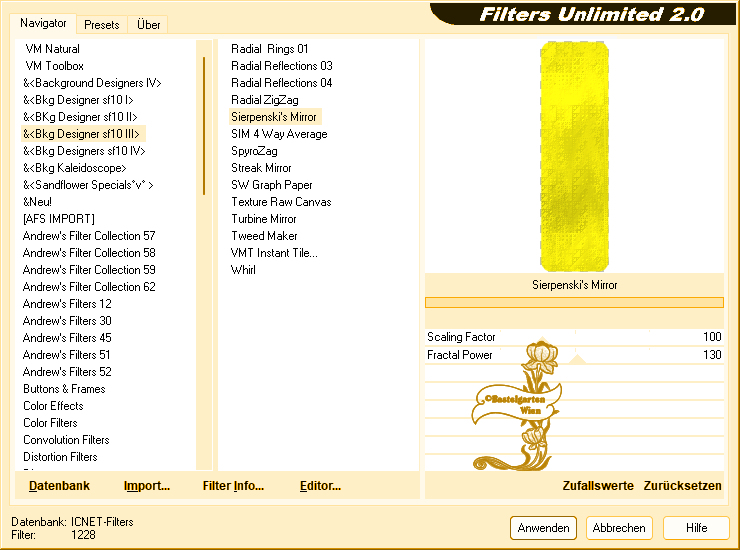Click the Import... button
This screenshot has width=740, height=550.
(146, 485)
